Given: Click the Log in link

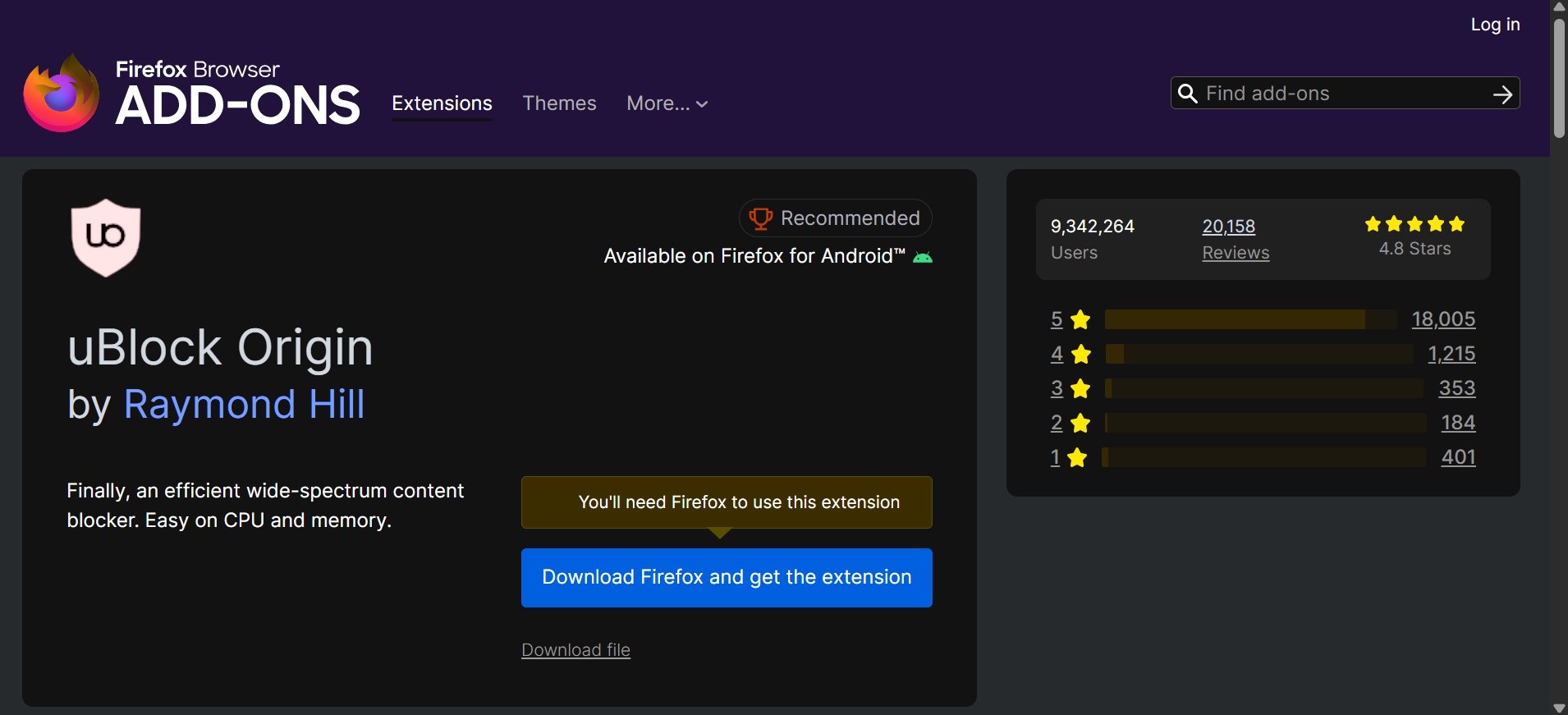Looking at the screenshot, I should [x=1495, y=25].
